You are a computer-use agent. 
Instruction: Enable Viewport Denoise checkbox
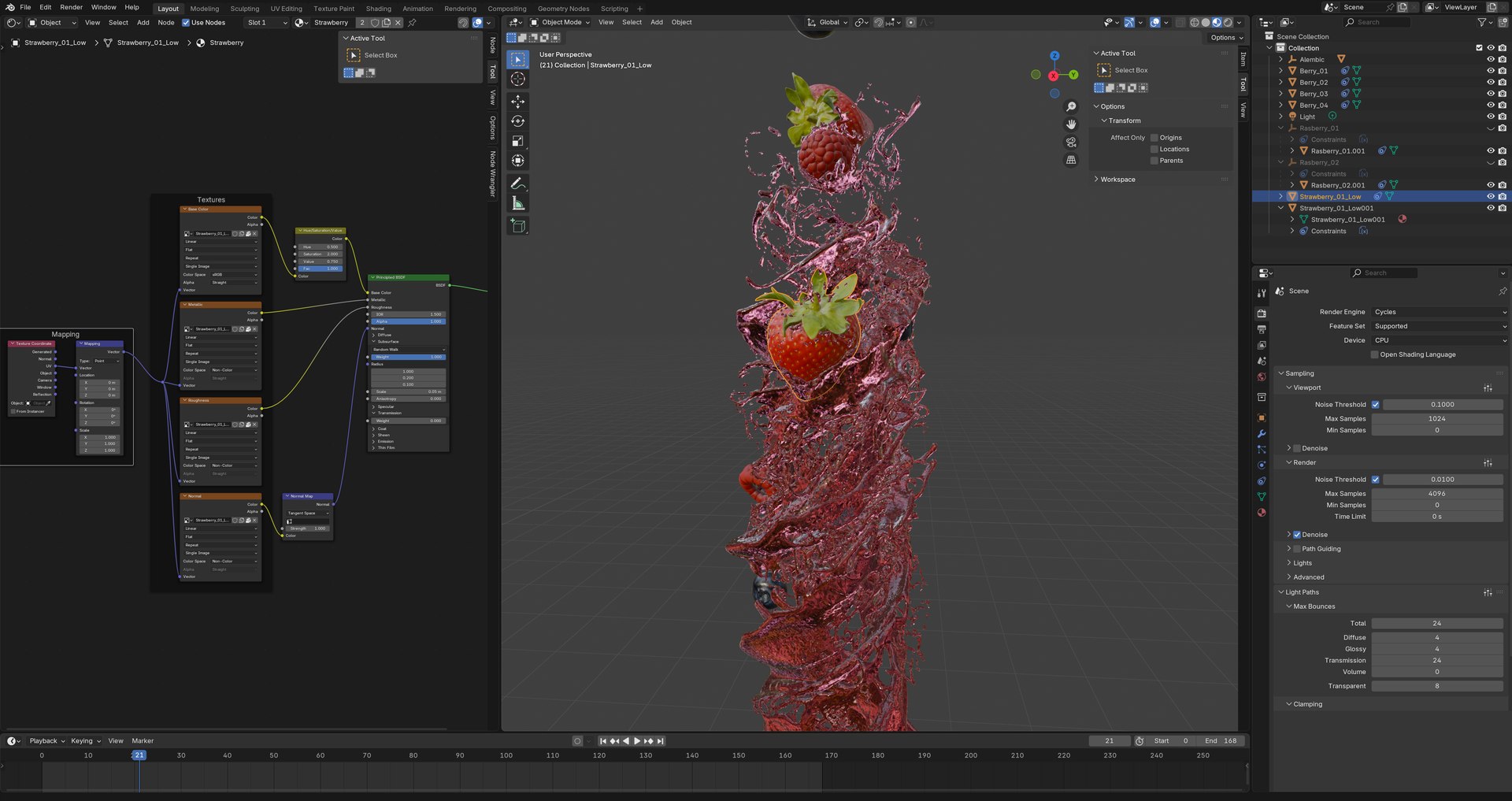click(x=1297, y=449)
